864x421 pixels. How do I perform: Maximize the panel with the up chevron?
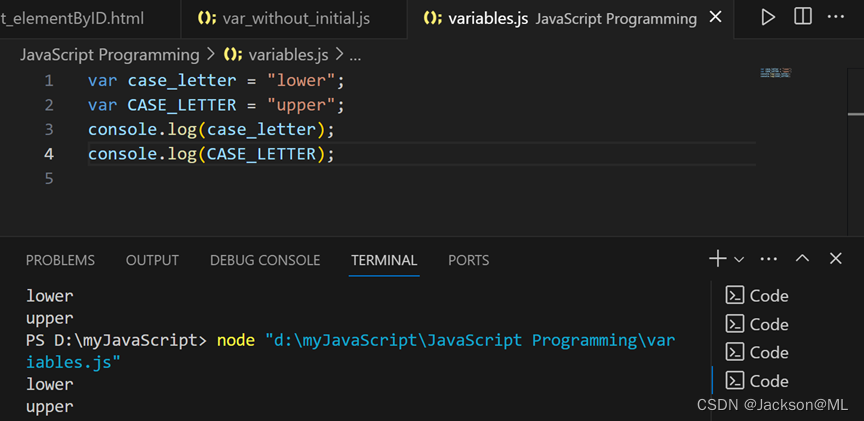802,259
